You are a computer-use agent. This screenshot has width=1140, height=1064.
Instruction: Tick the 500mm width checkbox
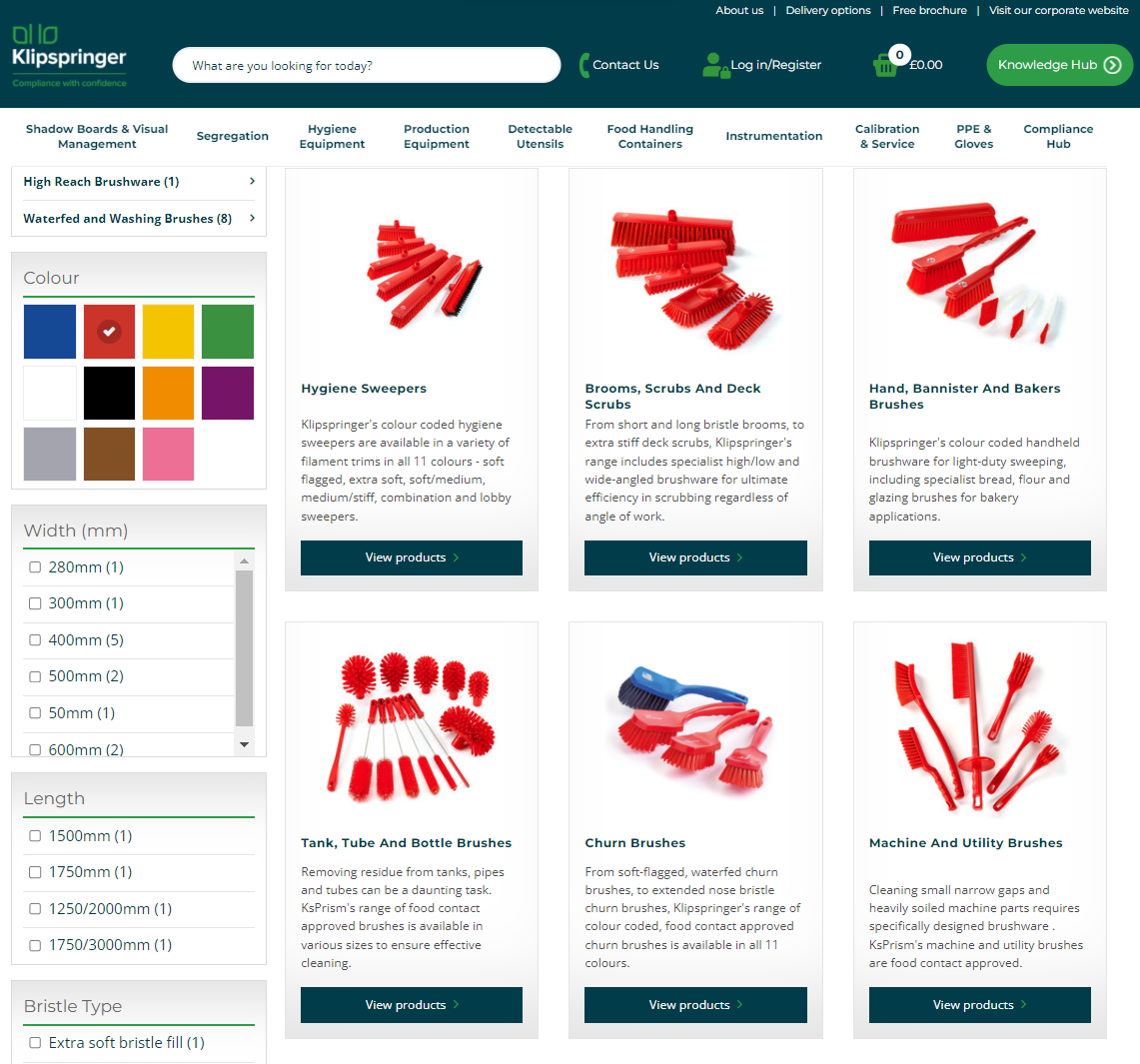pyautogui.click(x=35, y=676)
